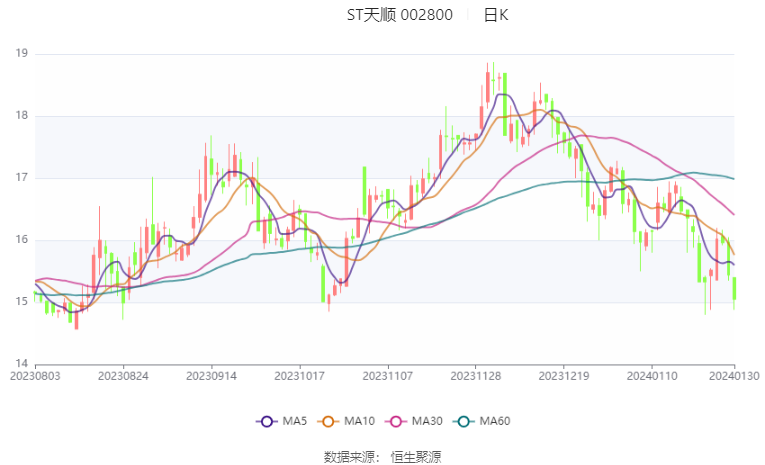Screen dimensions: 765x465
Task: Click the y-axis value 17
Action: point(21,178)
